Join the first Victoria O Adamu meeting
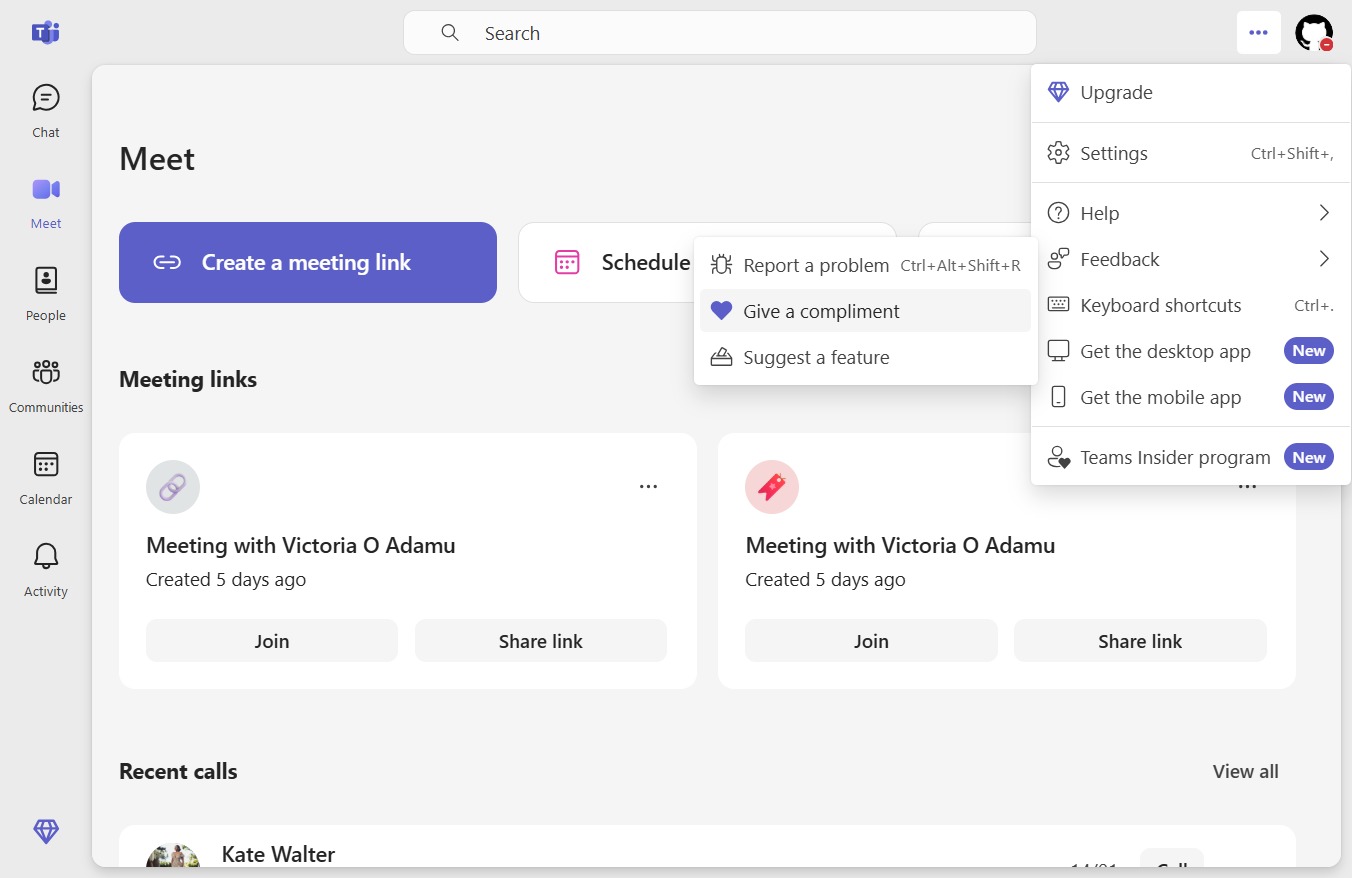Screen dimensions: 1352x878 pos(272,641)
